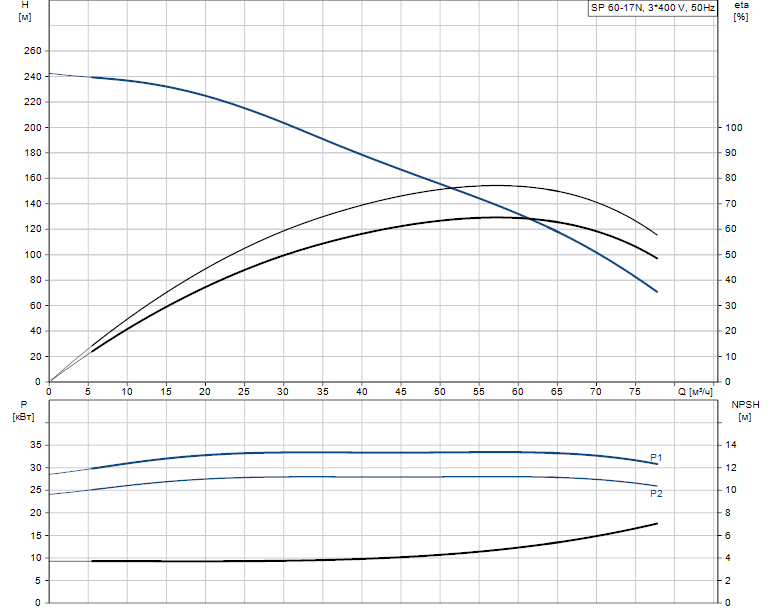Click the P2 power curve label
The height and width of the screenshot is (611, 774).
[656, 494]
